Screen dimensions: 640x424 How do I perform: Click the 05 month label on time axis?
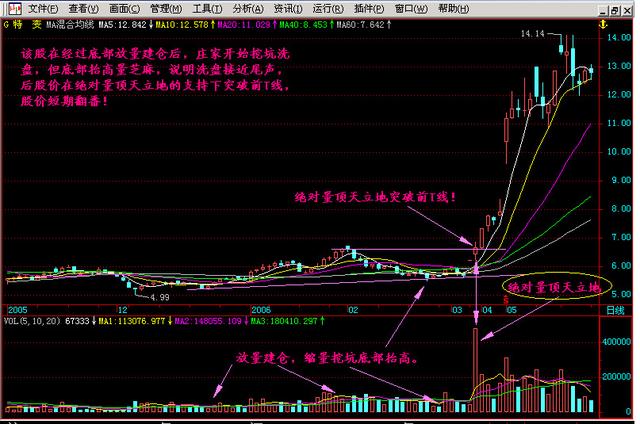click(x=511, y=310)
